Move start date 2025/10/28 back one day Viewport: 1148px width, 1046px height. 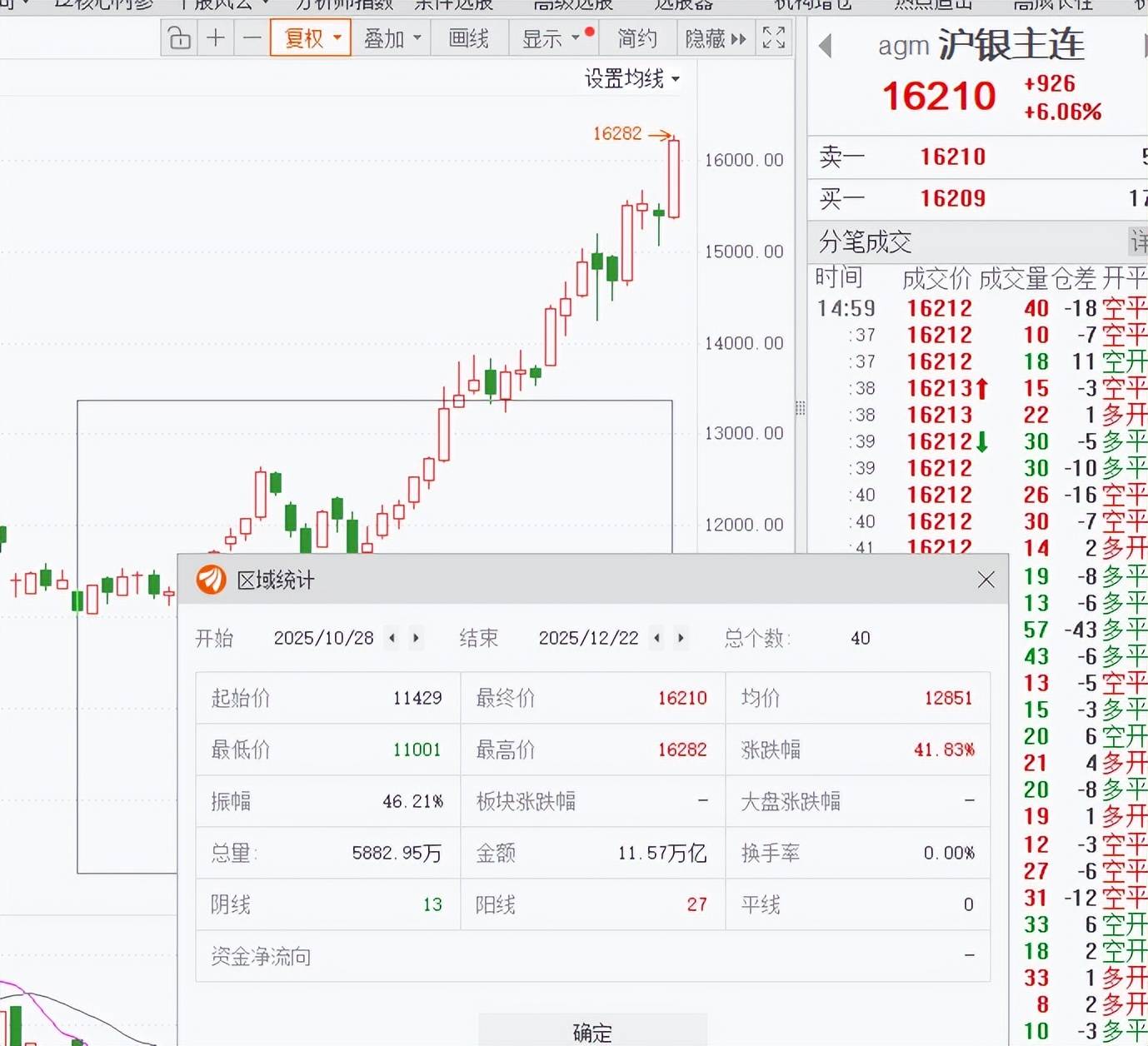(x=392, y=638)
